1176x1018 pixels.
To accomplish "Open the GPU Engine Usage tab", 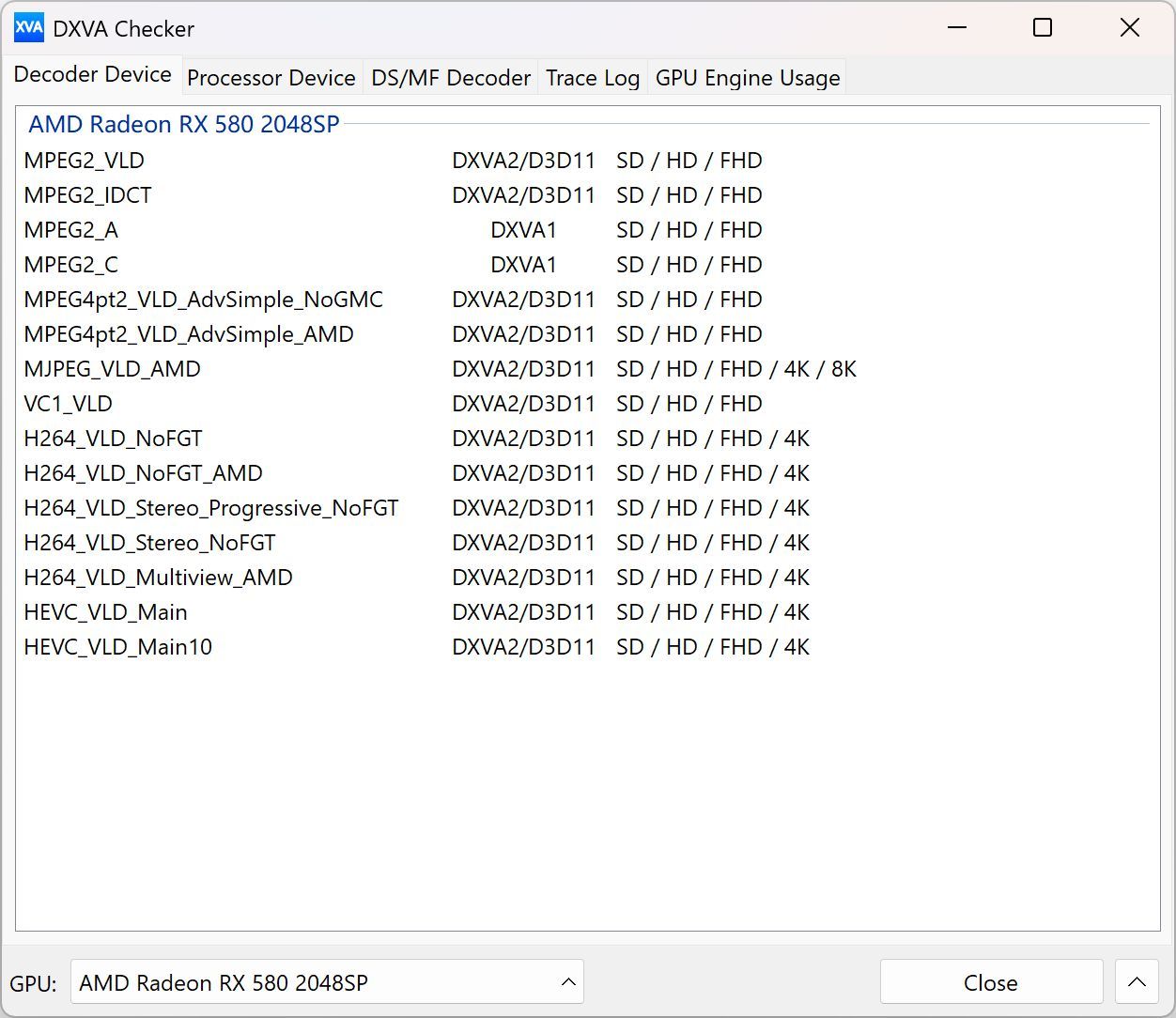I will click(748, 78).
